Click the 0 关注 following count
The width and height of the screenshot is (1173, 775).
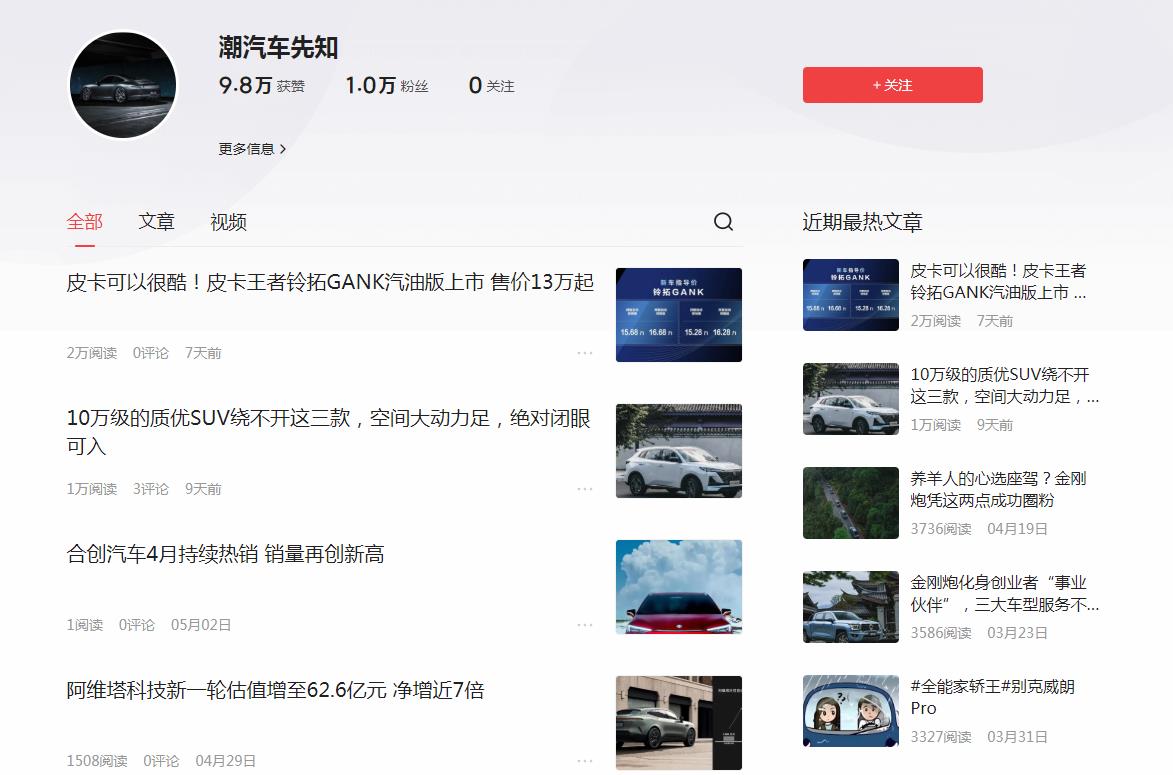491,85
